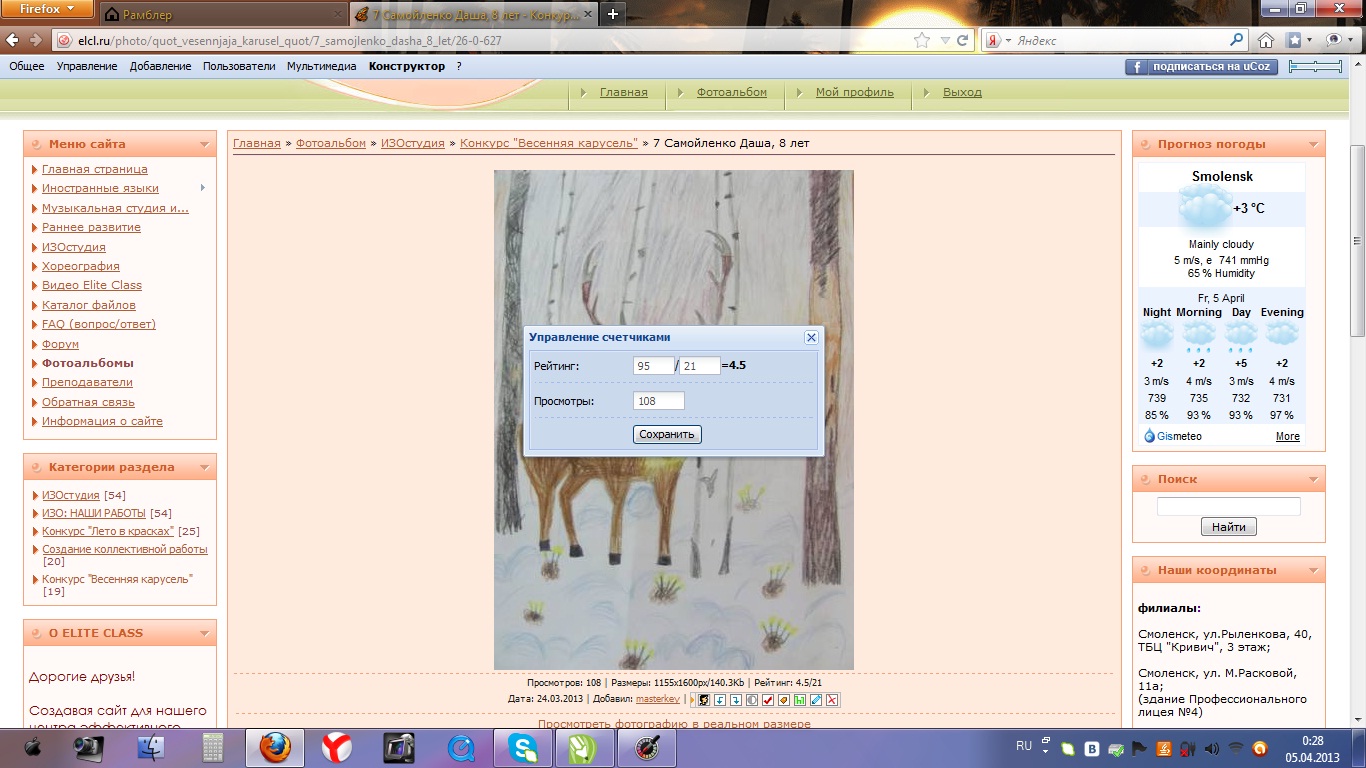The image size is (1366, 768).
Task: Collapse the О ELITE CLASS block
Action: 204,633
